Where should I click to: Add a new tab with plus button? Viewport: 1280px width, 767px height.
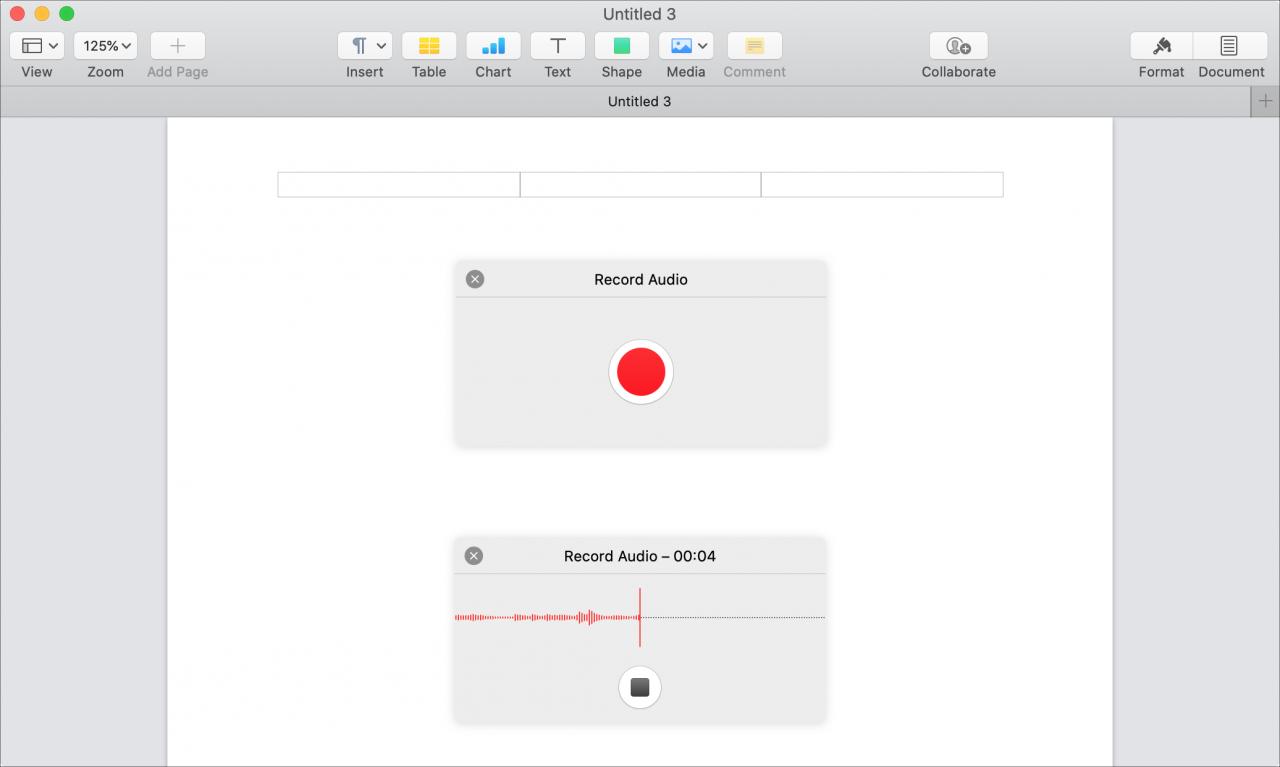coord(1265,101)
